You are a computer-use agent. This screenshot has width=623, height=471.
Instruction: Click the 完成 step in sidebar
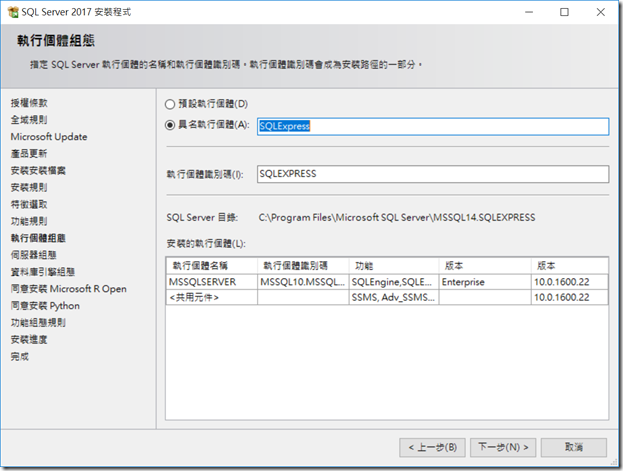20,357
